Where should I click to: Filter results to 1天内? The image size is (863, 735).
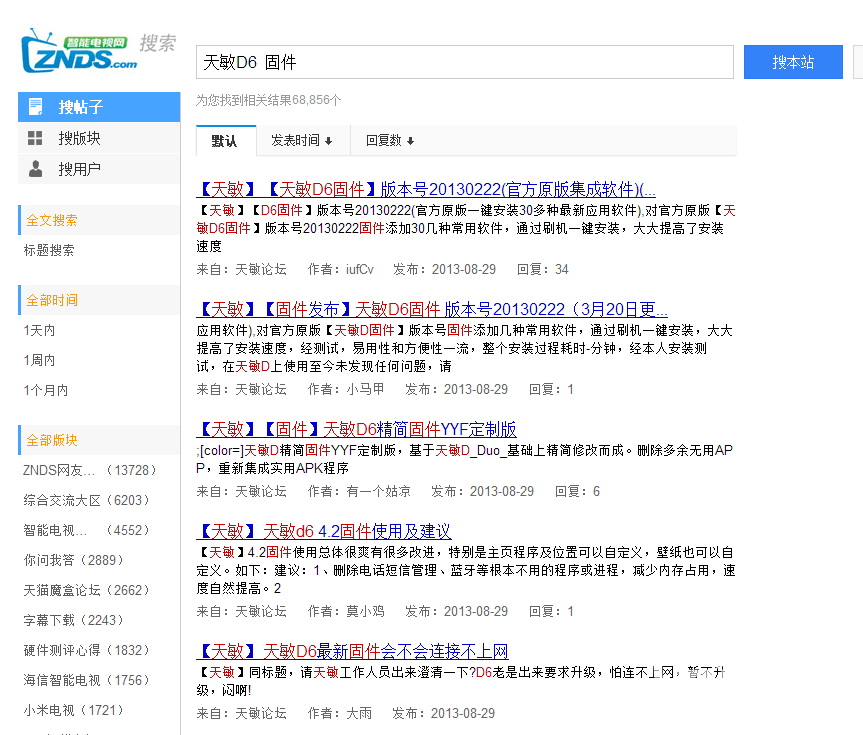[x=39, y=330]
